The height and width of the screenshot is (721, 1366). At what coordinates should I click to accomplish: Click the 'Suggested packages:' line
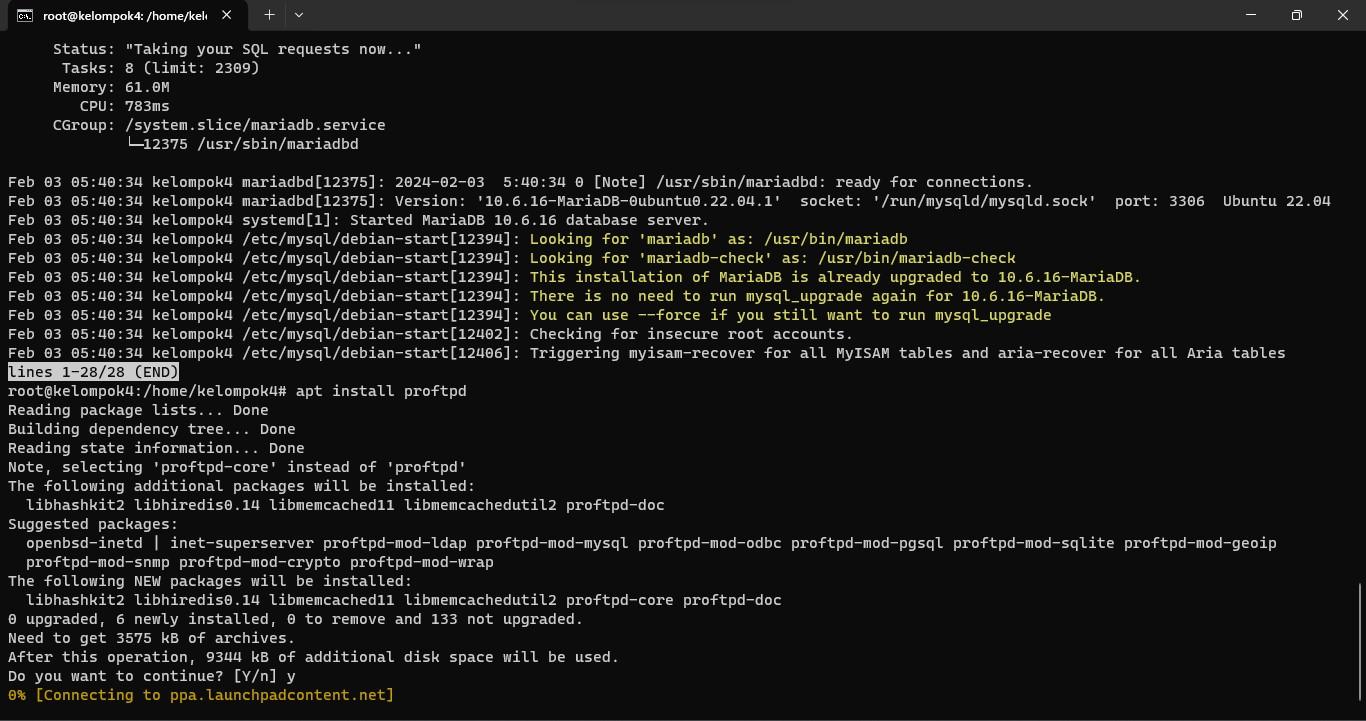tap(93, 524)
